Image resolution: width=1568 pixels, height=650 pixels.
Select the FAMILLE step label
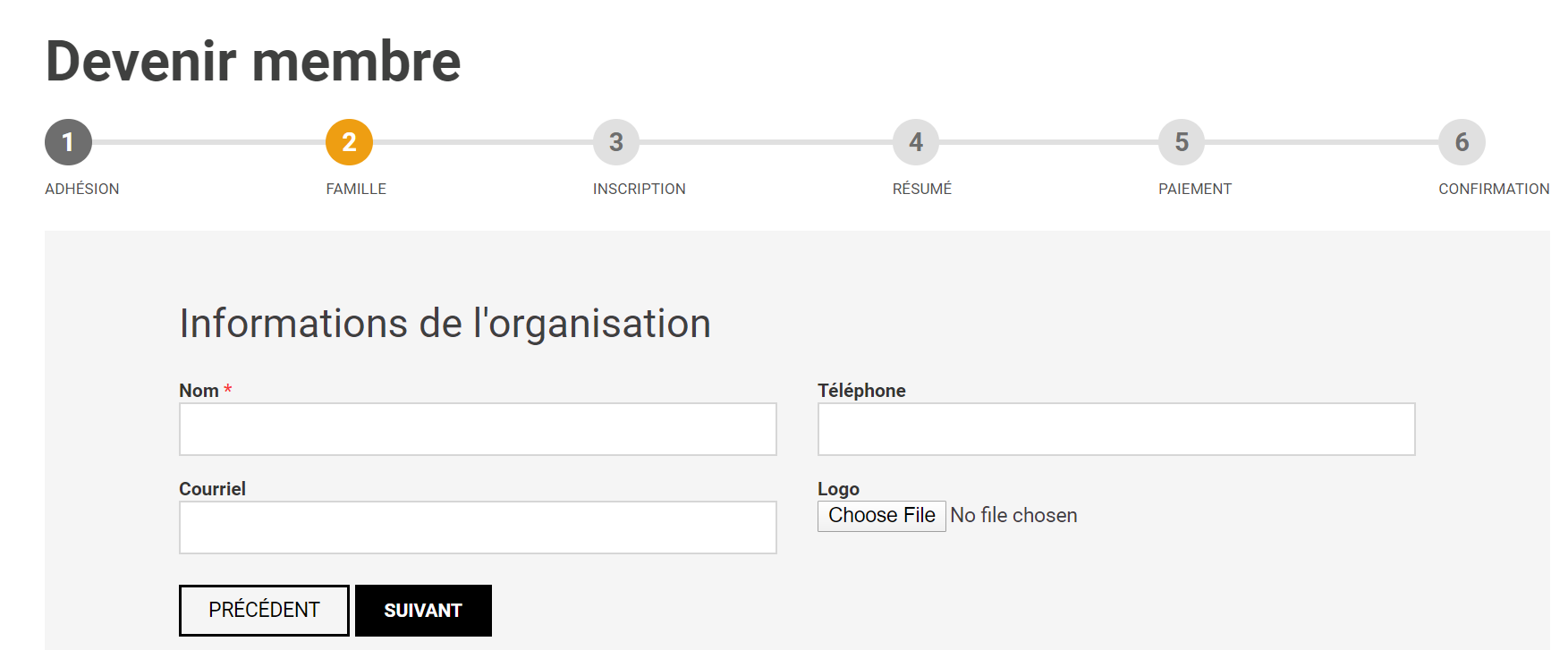click(356, 189)
